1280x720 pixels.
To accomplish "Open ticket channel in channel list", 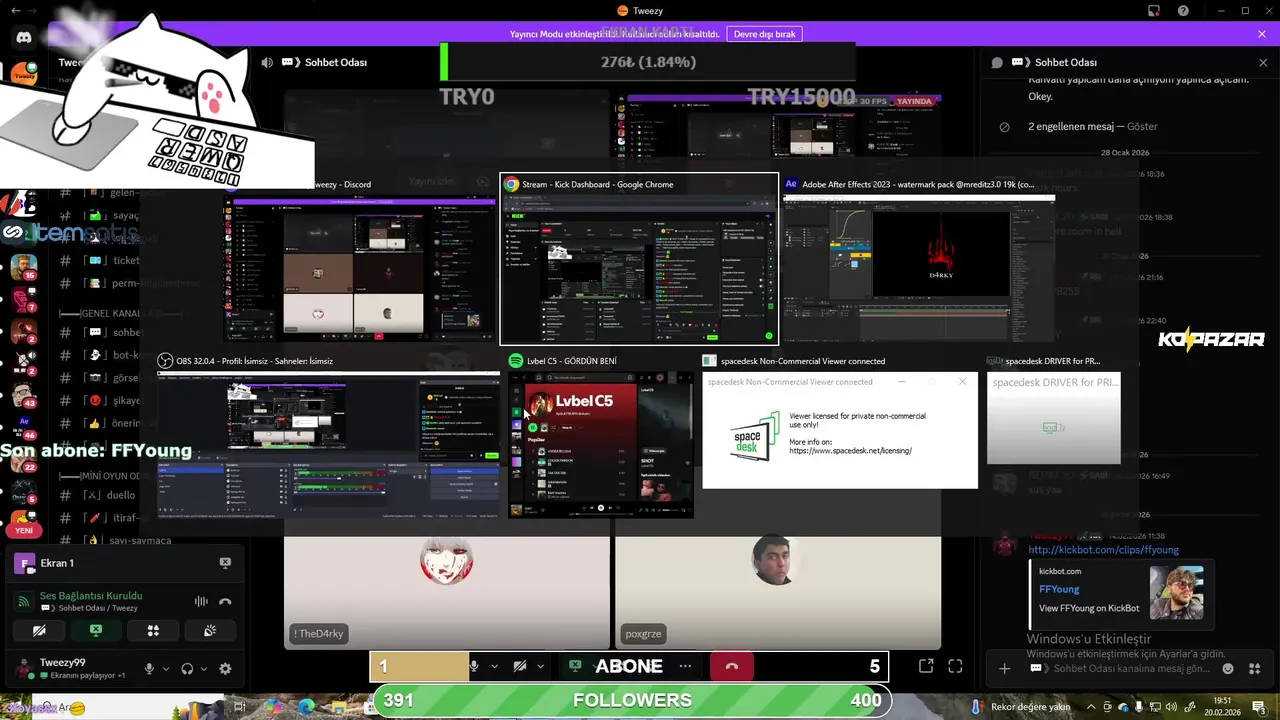I will [126, 260].
